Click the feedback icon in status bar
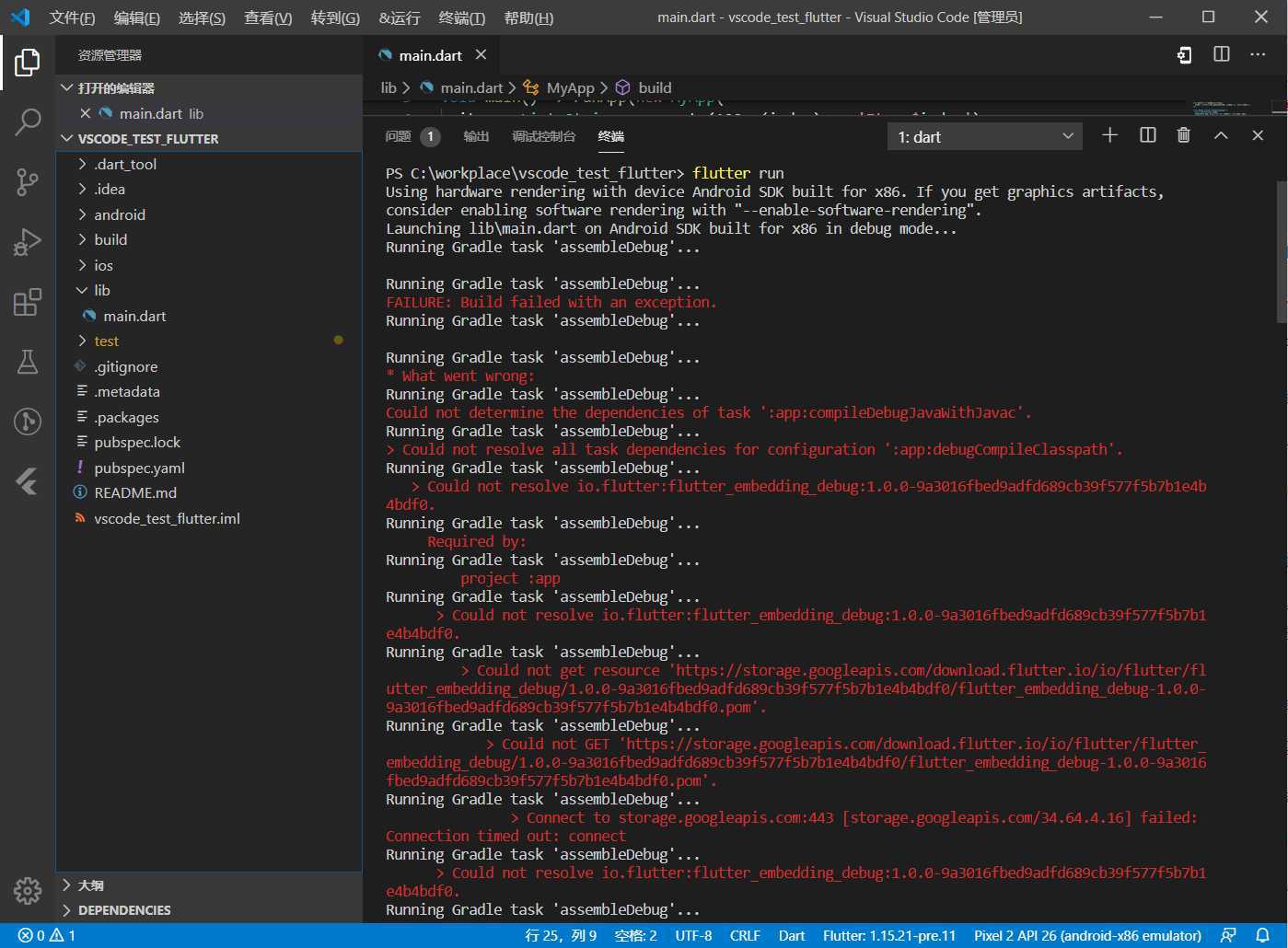The image size is (1288, 948). (1228, 935)
